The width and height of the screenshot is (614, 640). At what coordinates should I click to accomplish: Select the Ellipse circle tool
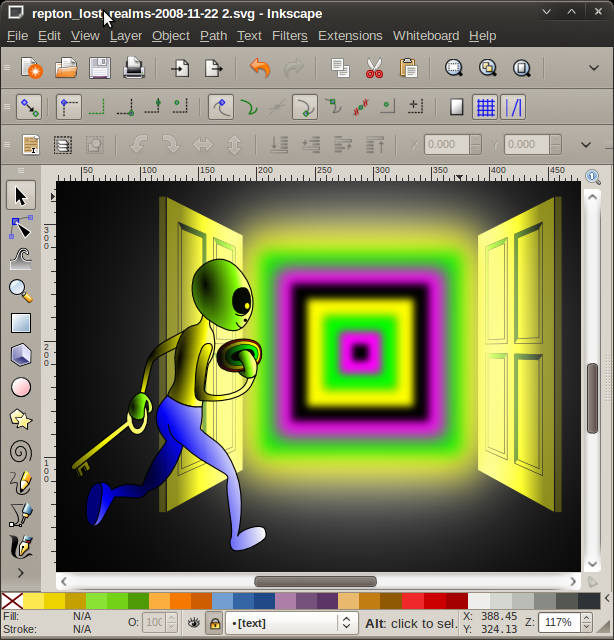(x=21, y=387)
